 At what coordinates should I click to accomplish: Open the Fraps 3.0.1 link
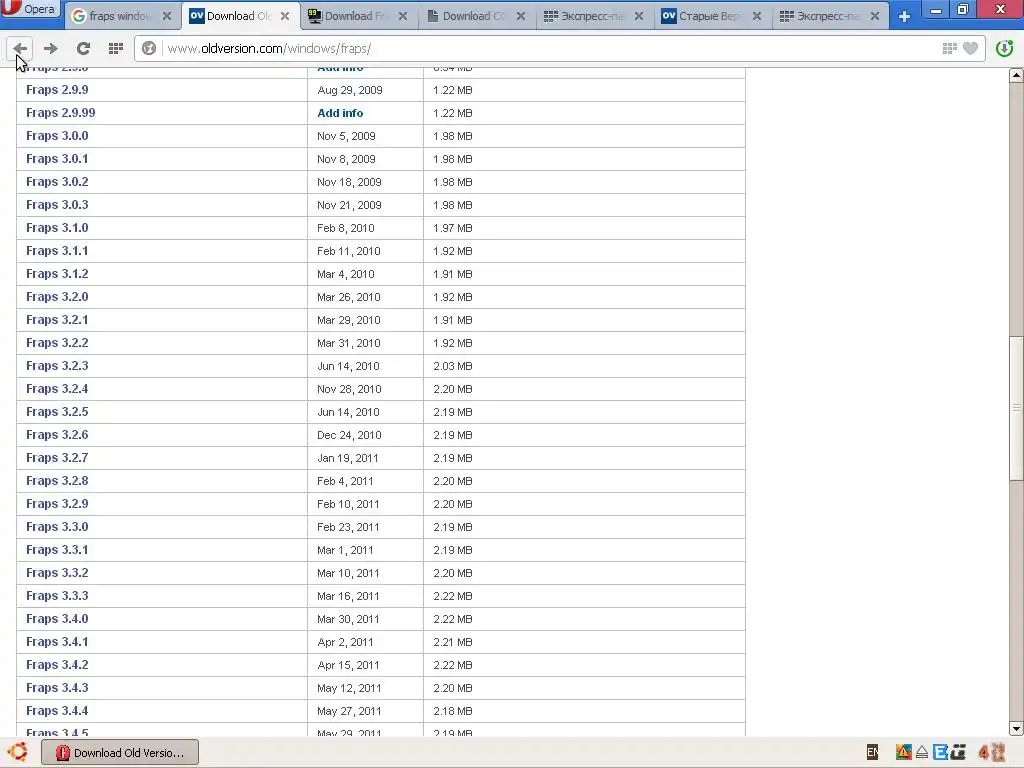click(x=57, y=159)
